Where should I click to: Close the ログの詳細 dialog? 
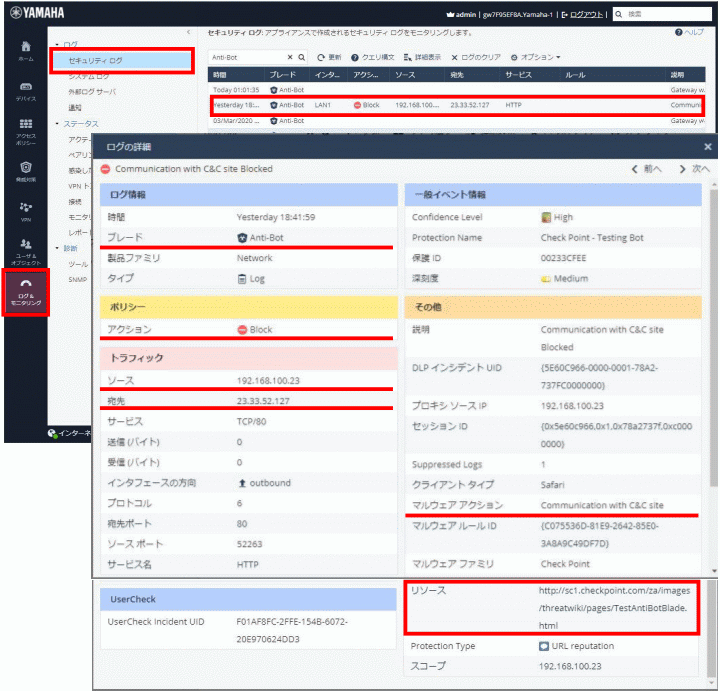707,146
